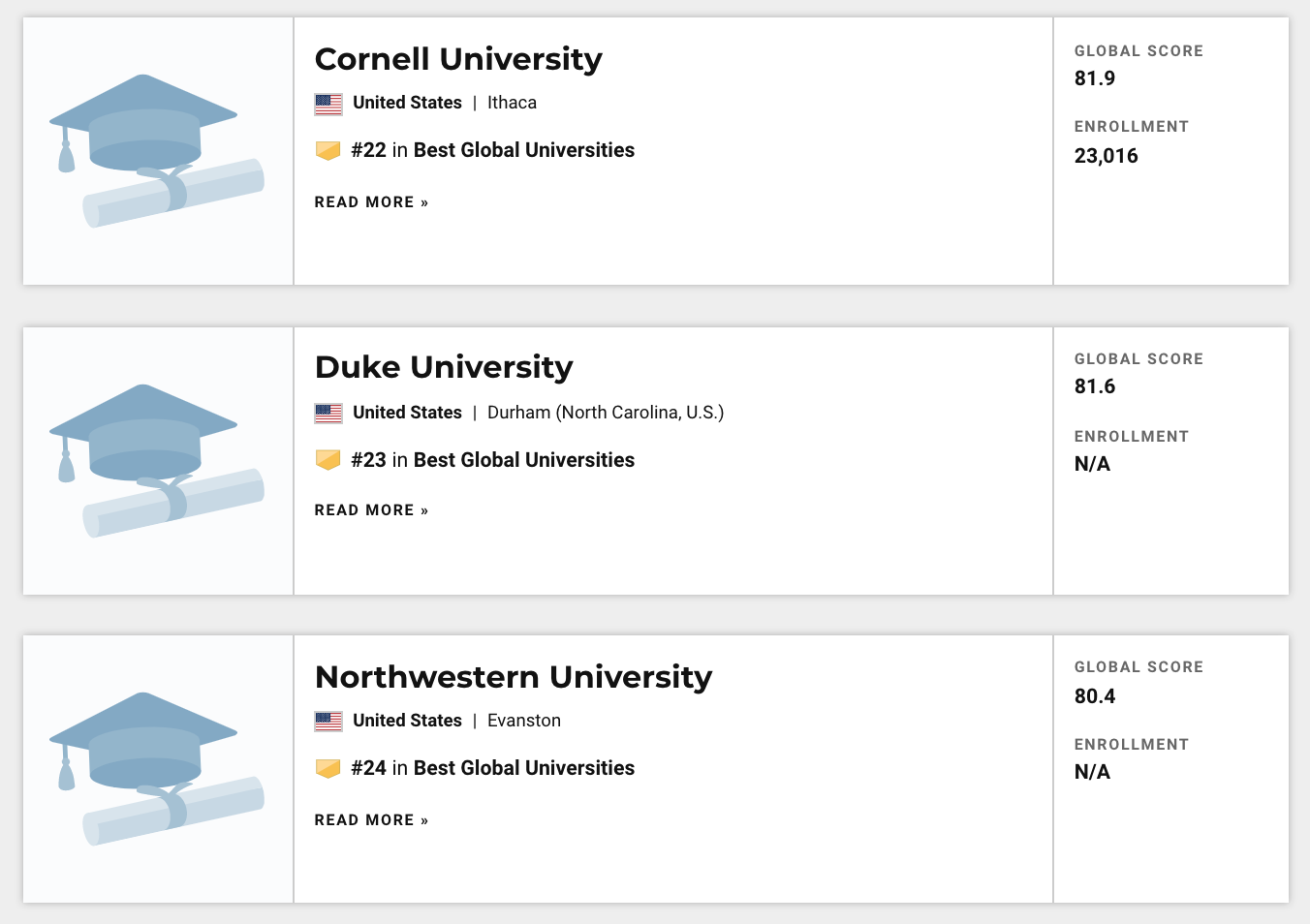Click Read More under Cornell University
This screenshot has width=1310, height=924.
pyautogui.click(x=371, y=202)
